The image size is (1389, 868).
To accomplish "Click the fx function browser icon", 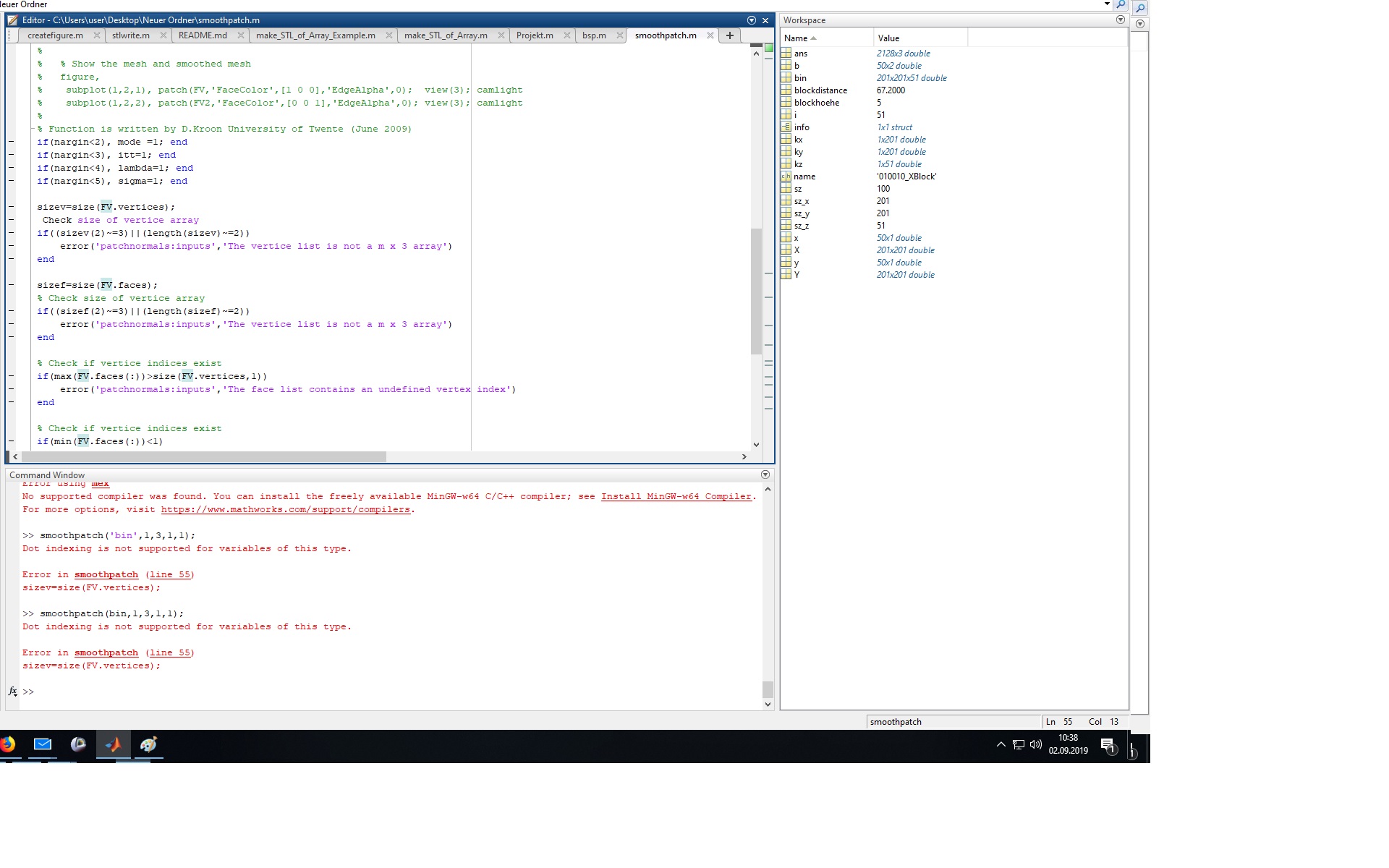I will pyautogui.click(x=13, y=692).
